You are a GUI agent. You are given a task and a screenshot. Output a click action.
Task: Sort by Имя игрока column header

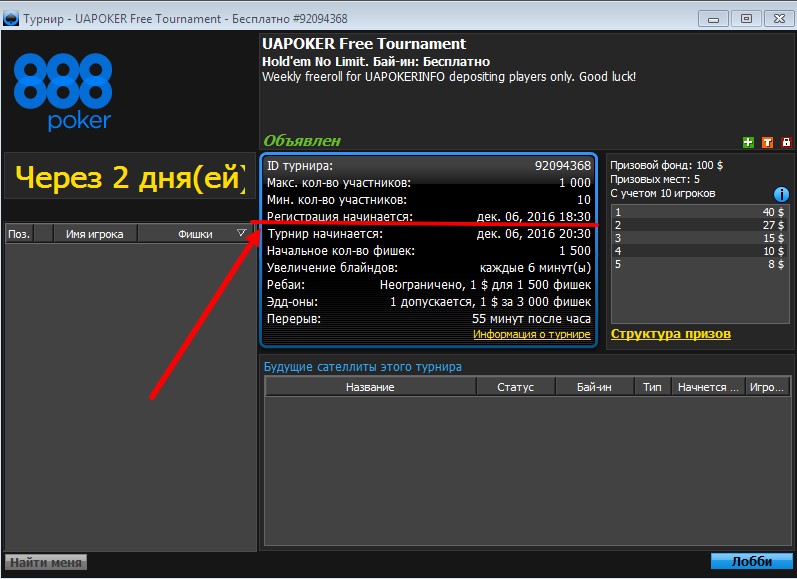[x=95, y=234]
